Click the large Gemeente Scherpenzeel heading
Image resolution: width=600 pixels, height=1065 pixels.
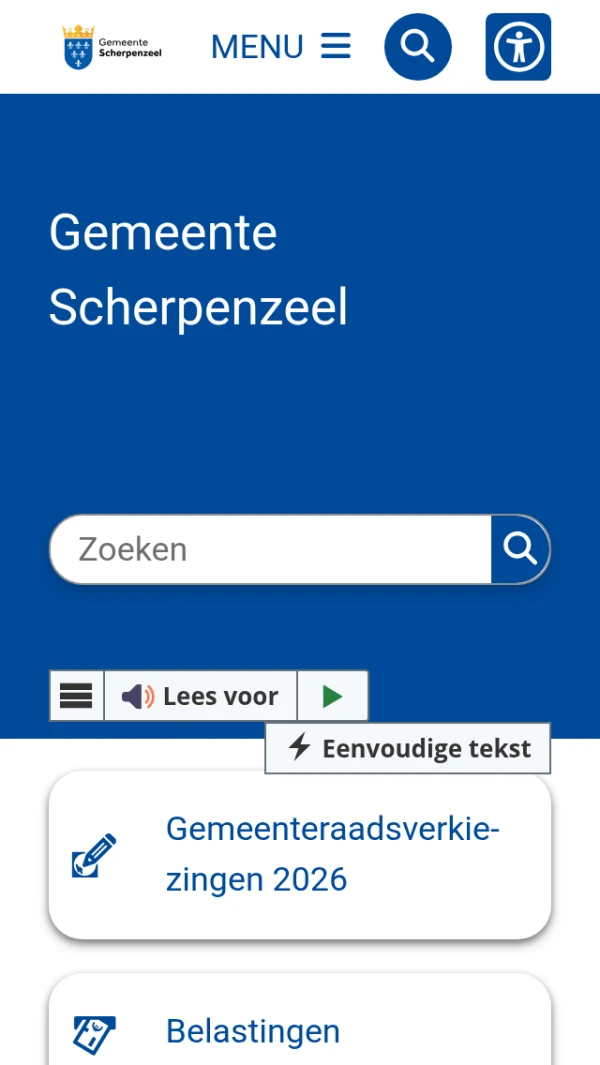198,270
